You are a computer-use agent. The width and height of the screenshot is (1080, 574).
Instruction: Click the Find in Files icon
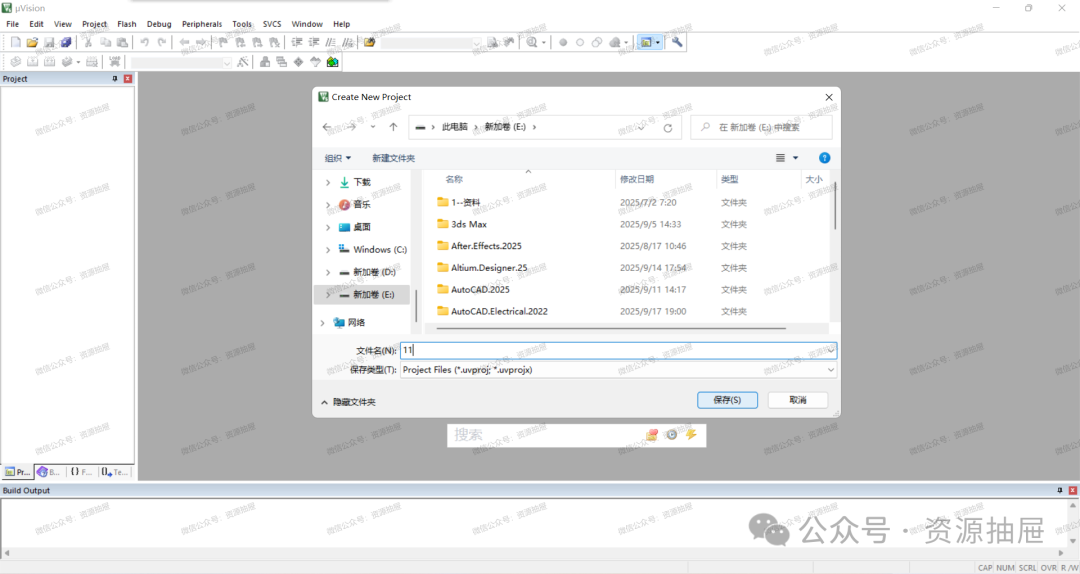click(x=370, y=42)
